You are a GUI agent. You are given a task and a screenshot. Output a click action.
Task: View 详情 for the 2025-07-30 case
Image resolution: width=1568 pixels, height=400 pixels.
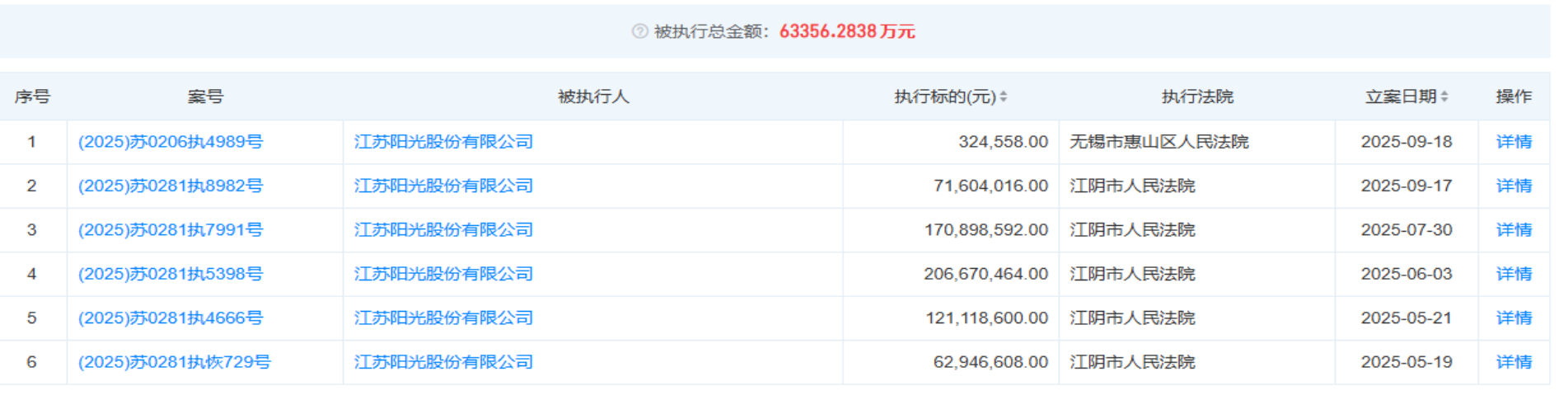pyautogui.click(x=1514, y=230)
